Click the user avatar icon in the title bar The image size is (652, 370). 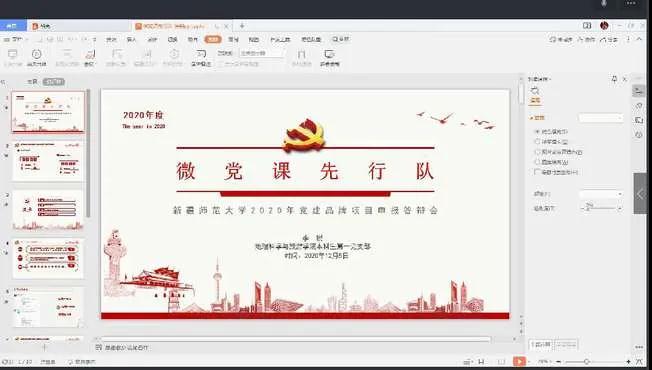coord(604,26)
